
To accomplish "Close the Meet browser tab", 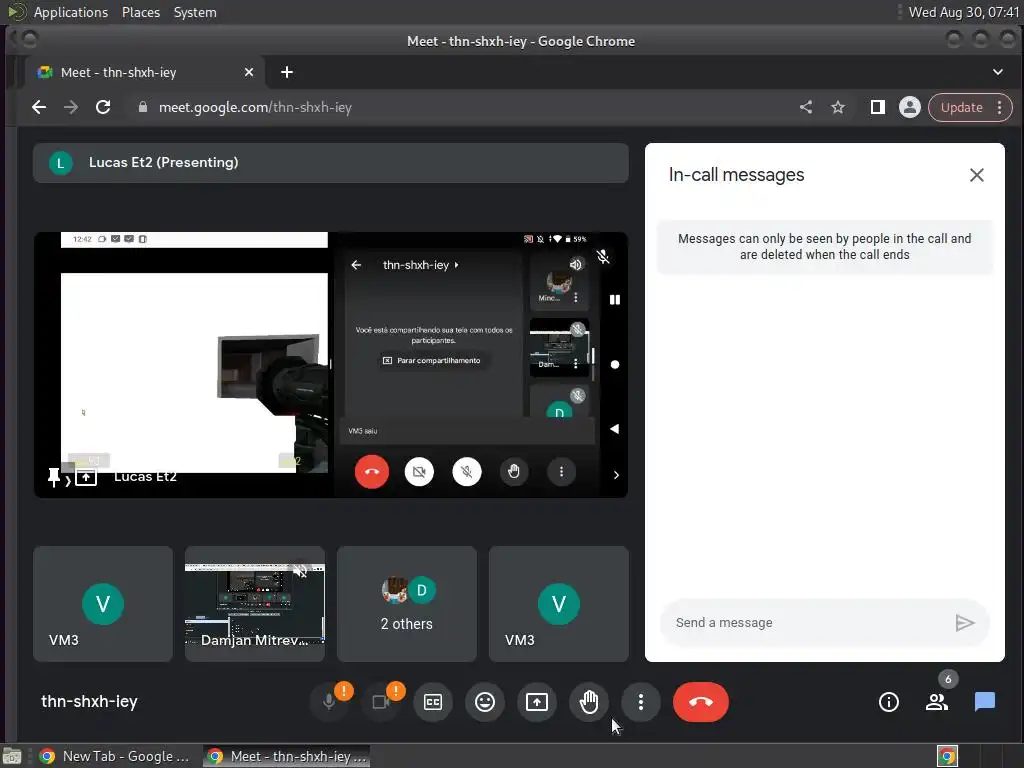I will [249, 72].
